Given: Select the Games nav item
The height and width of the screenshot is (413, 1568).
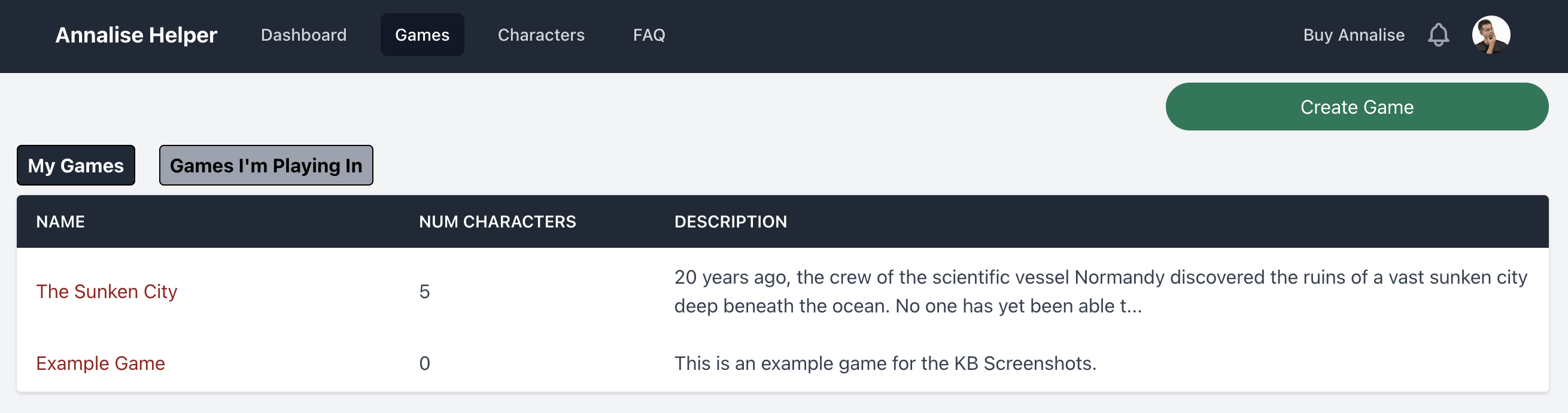Looking at the screenshot, I should [422, 35].
